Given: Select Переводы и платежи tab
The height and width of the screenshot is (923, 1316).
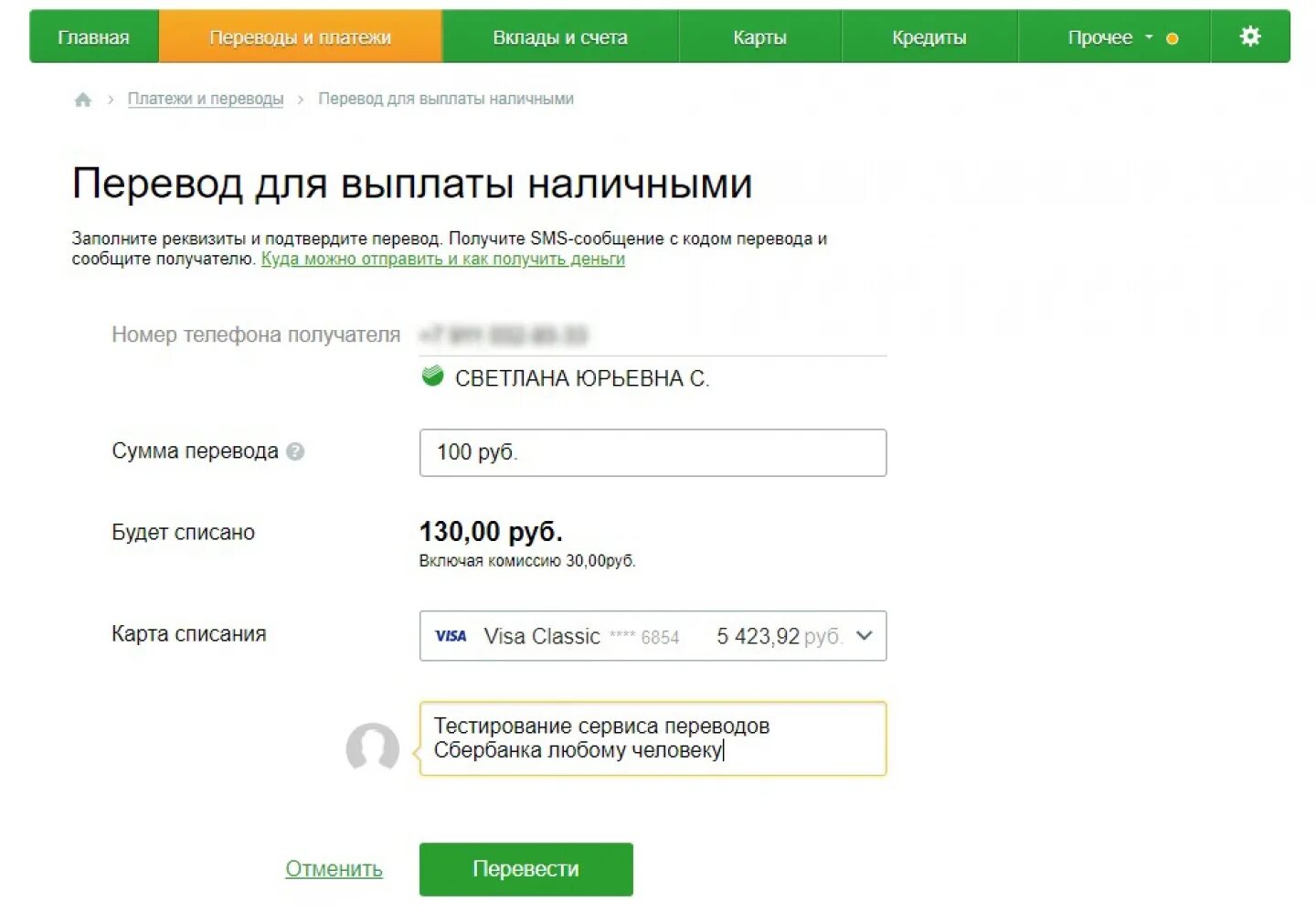Looking at the screenshot, I should 300,37.
